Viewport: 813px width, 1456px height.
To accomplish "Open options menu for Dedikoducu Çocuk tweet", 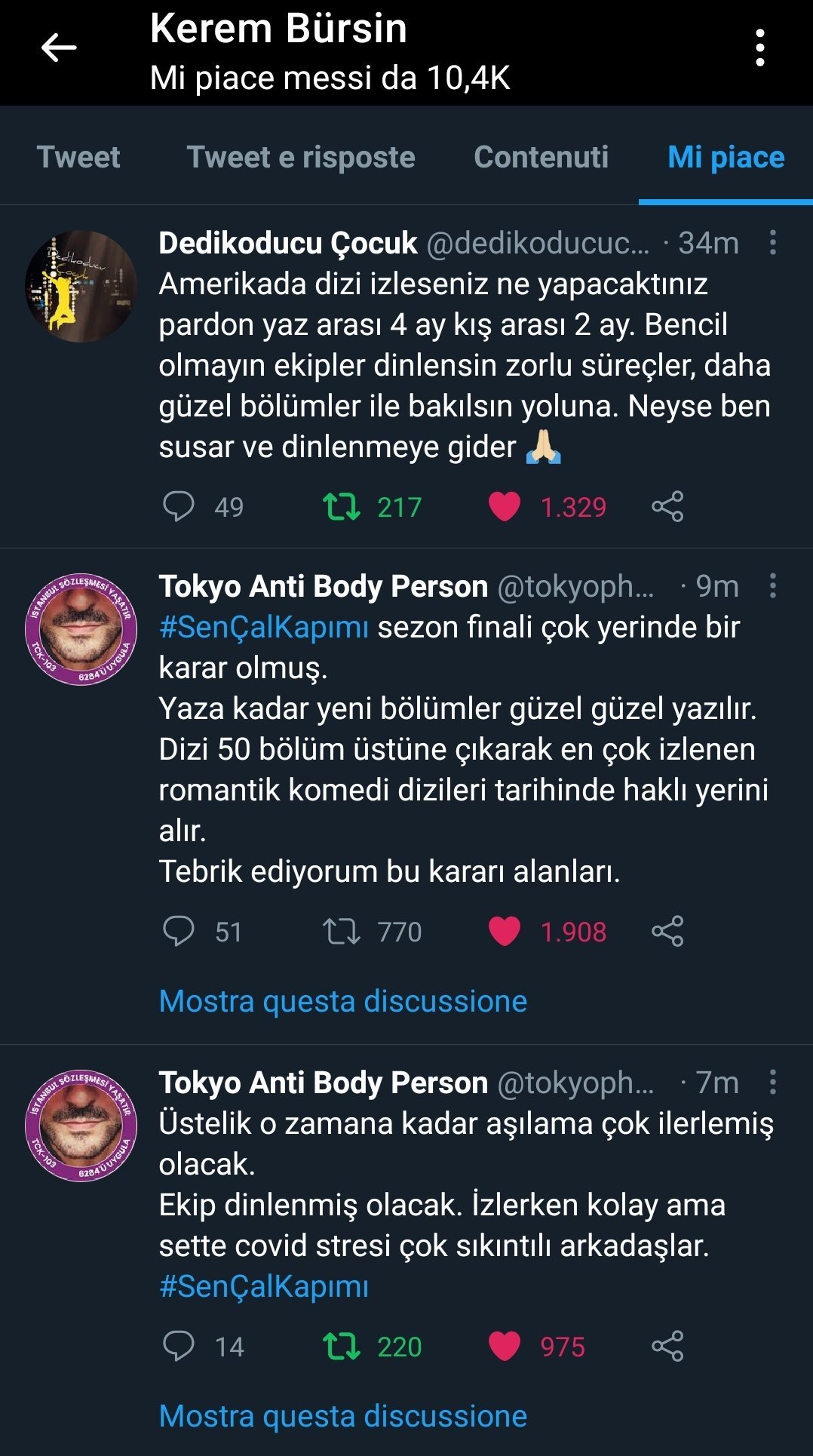I will (772, 243).
